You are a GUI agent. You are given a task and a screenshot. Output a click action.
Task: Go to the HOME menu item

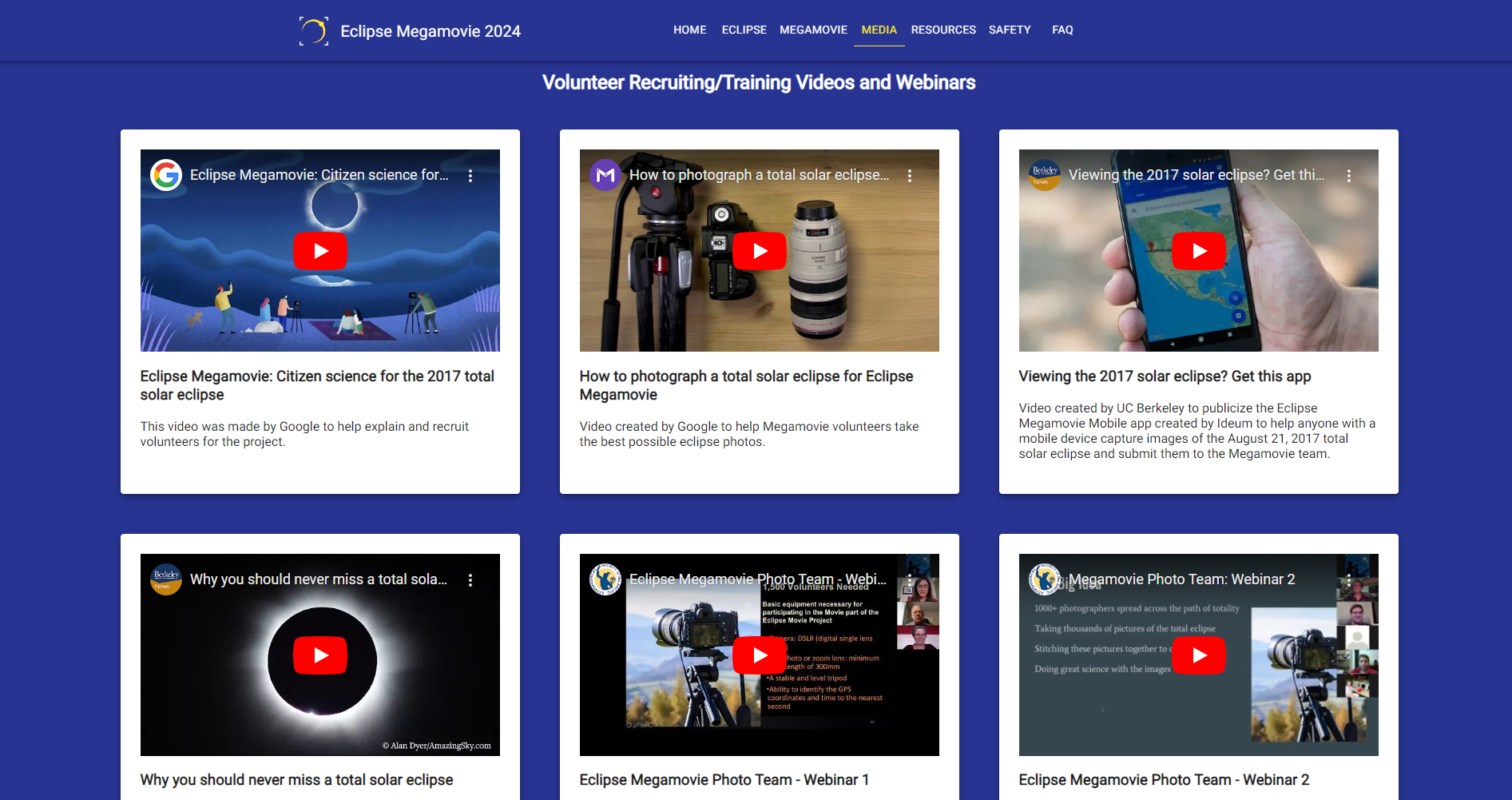[689, 30]
